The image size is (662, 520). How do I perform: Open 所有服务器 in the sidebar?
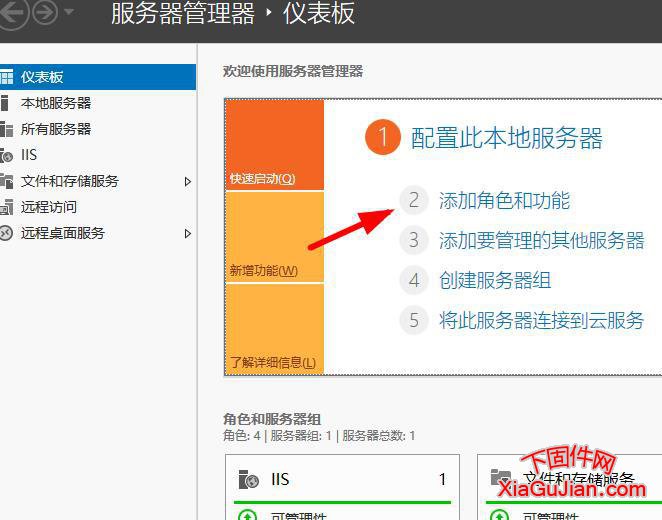98,129
